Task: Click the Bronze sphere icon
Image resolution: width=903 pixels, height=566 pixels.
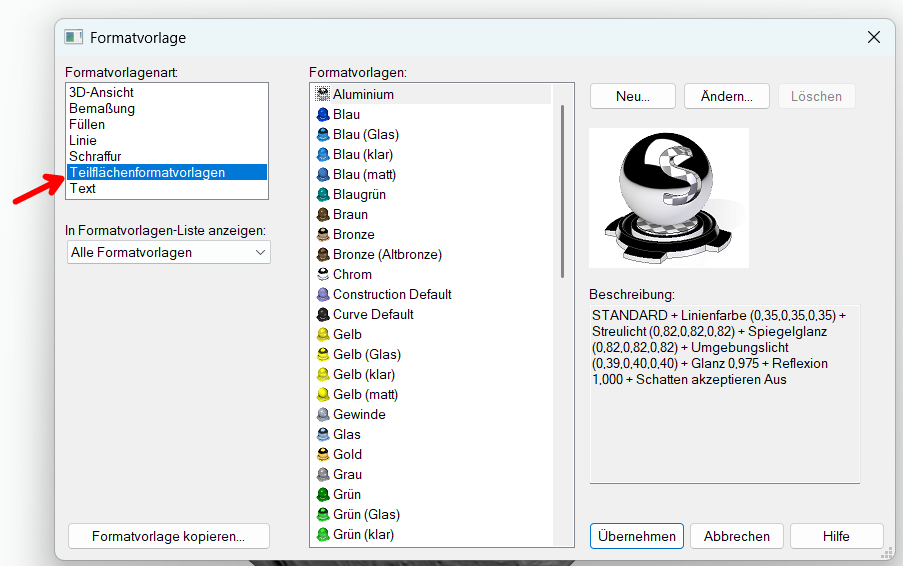Action: click(x=323, y=234)
